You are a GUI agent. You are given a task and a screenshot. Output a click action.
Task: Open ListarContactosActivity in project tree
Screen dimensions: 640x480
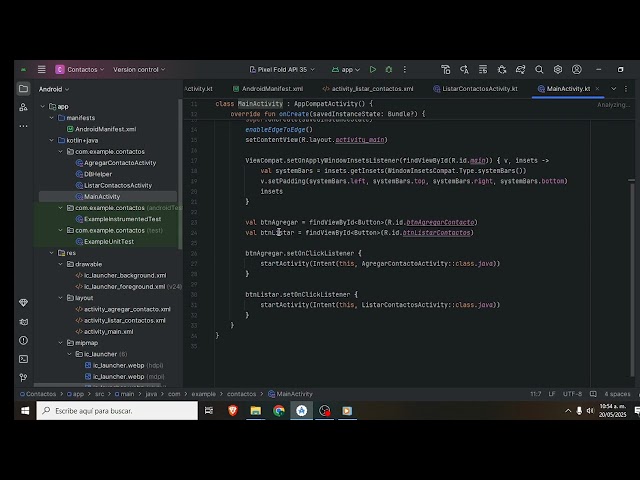(114, 185)
